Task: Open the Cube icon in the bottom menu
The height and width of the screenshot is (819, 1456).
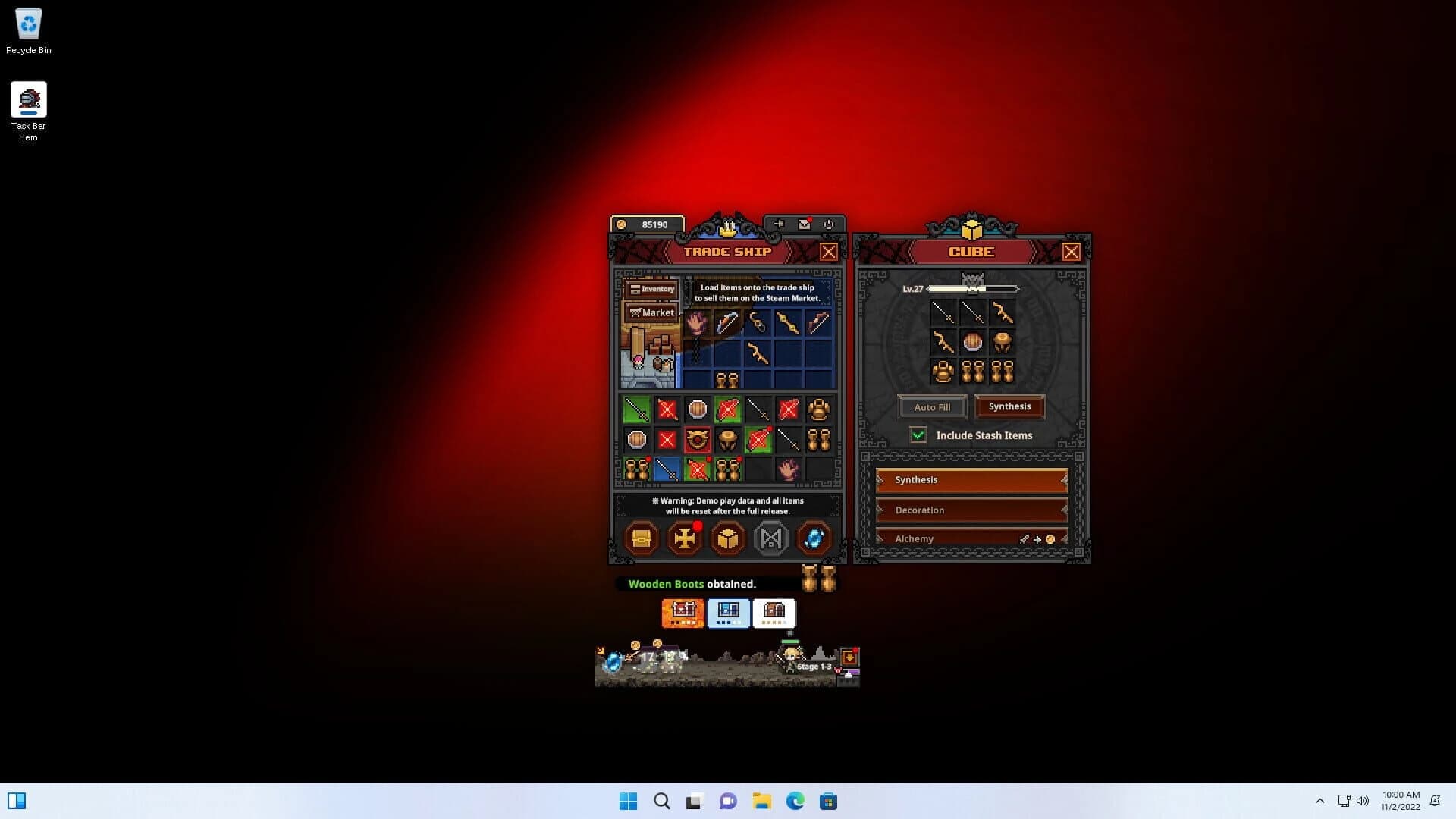Action: [x=728, y=538]
